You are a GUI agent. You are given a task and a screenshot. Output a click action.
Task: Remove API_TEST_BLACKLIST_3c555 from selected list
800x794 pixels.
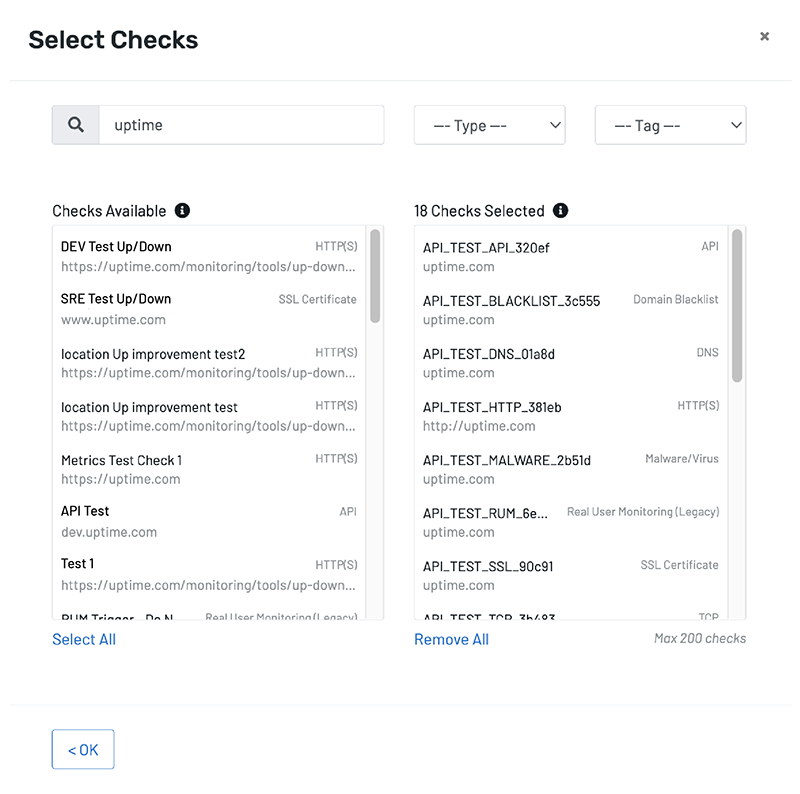point(571,310)
